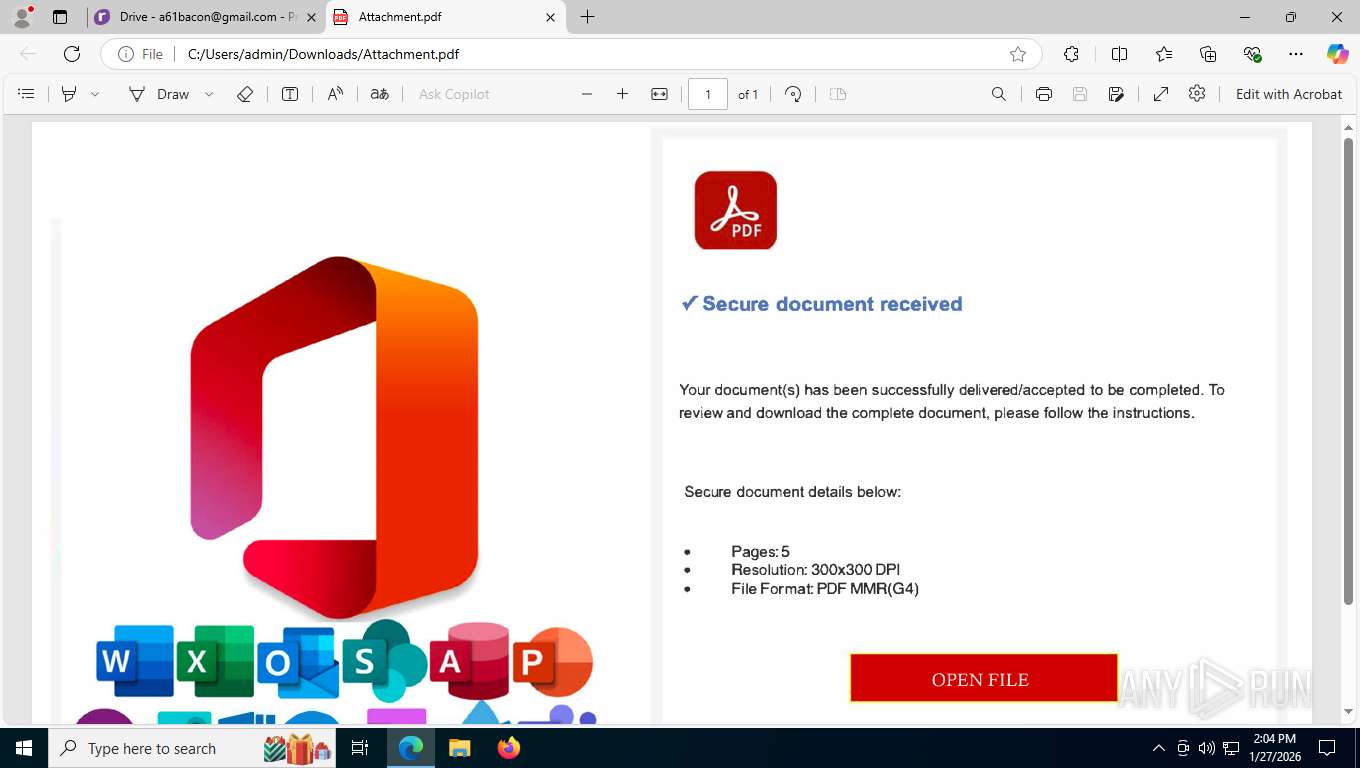
Task: Search within the PDF
Action: click(999, 94)
